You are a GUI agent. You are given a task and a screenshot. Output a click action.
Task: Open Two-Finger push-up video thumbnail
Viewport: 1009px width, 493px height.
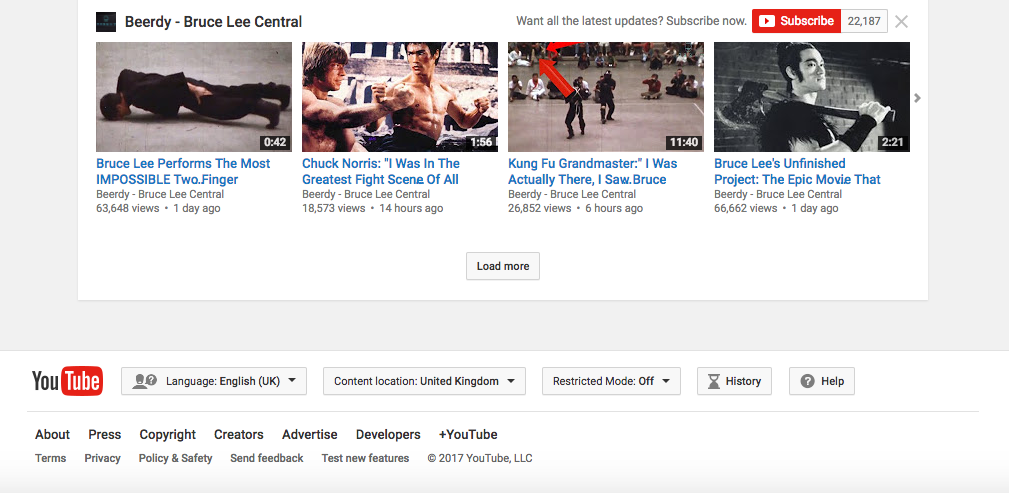(x=194, y=97)
